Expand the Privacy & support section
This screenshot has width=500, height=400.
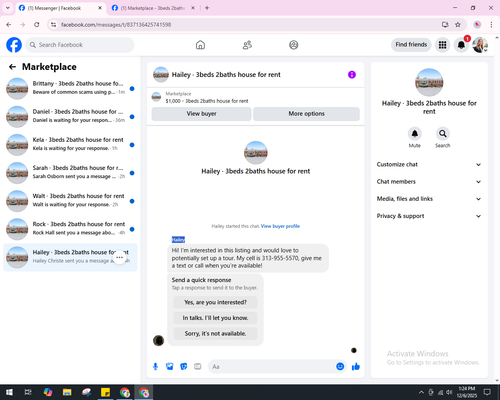429,216
